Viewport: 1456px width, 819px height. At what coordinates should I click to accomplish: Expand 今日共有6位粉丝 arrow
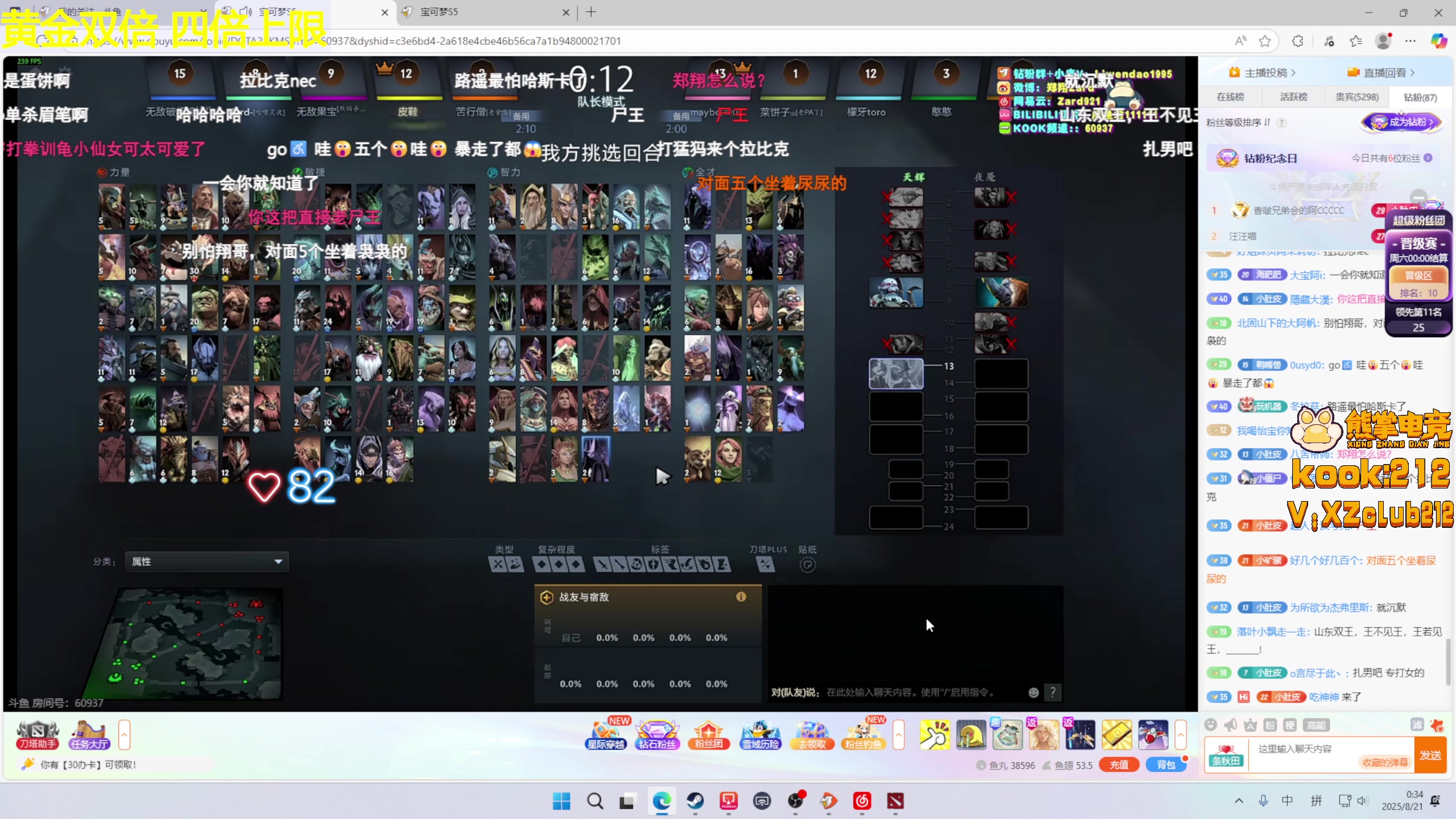click(x=1428, y=158)
